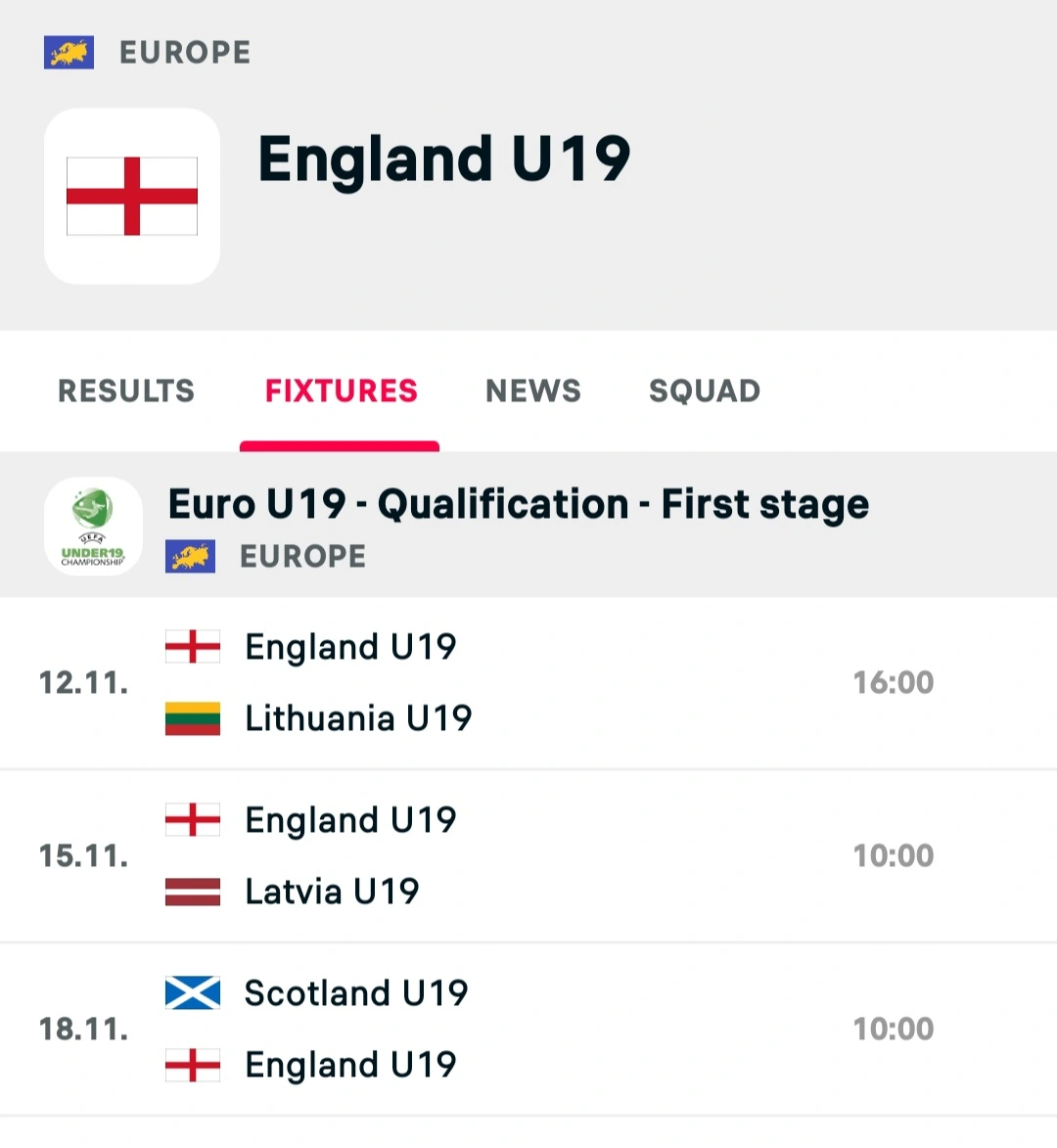Tap the 16:00 kickoff time
1057x1148 pixels.
[894, 682]
